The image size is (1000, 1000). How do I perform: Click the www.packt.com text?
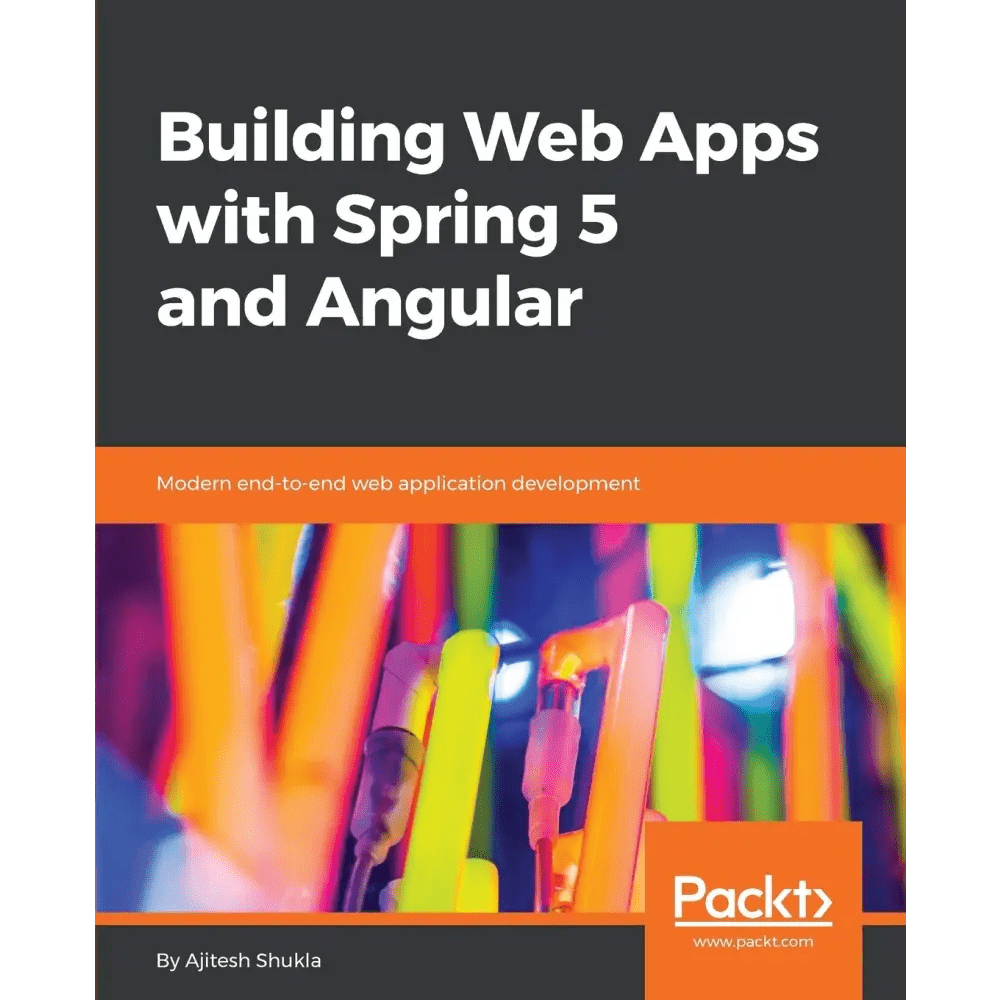(753, 942)
